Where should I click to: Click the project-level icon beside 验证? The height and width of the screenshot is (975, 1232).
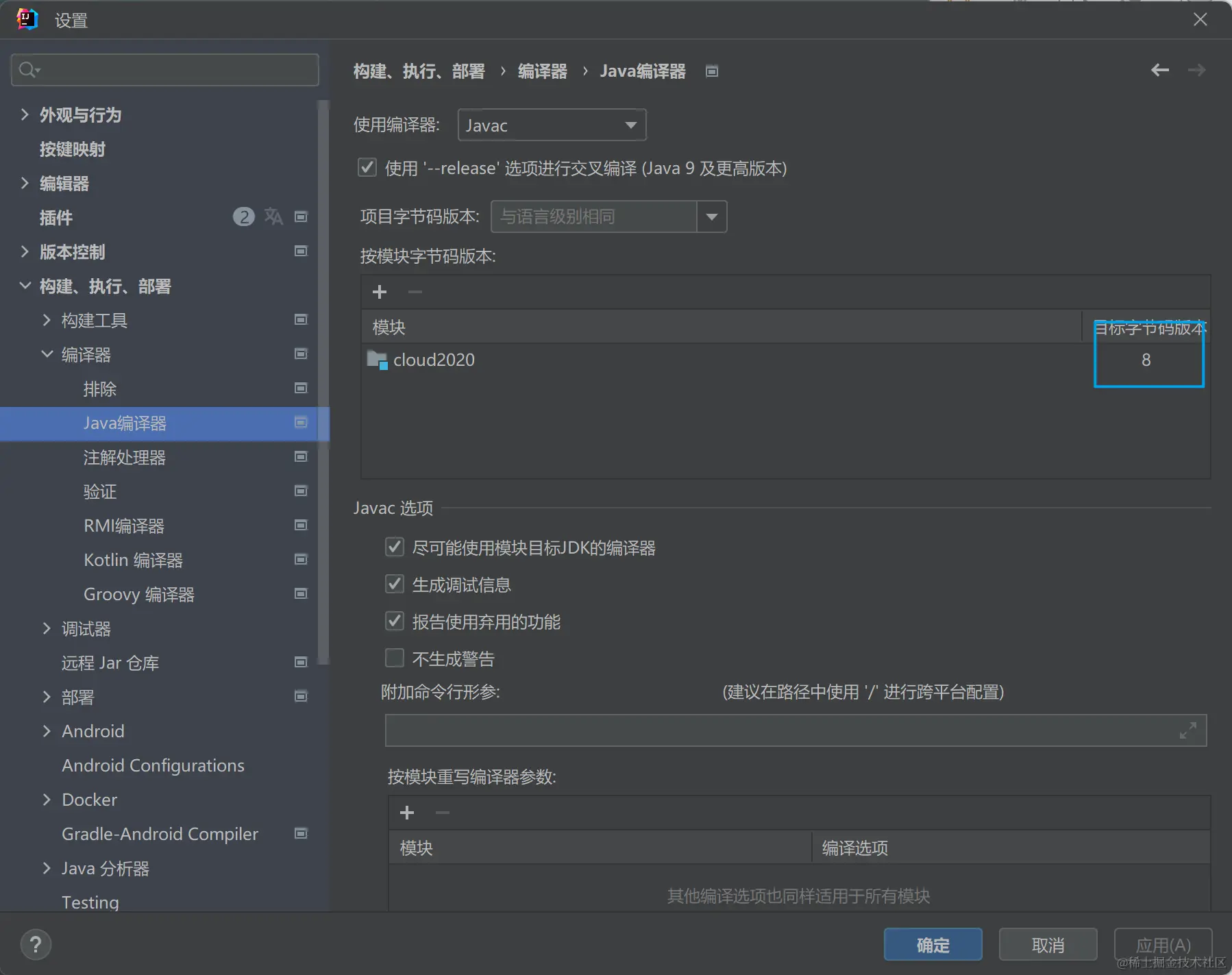coord(301,491)
